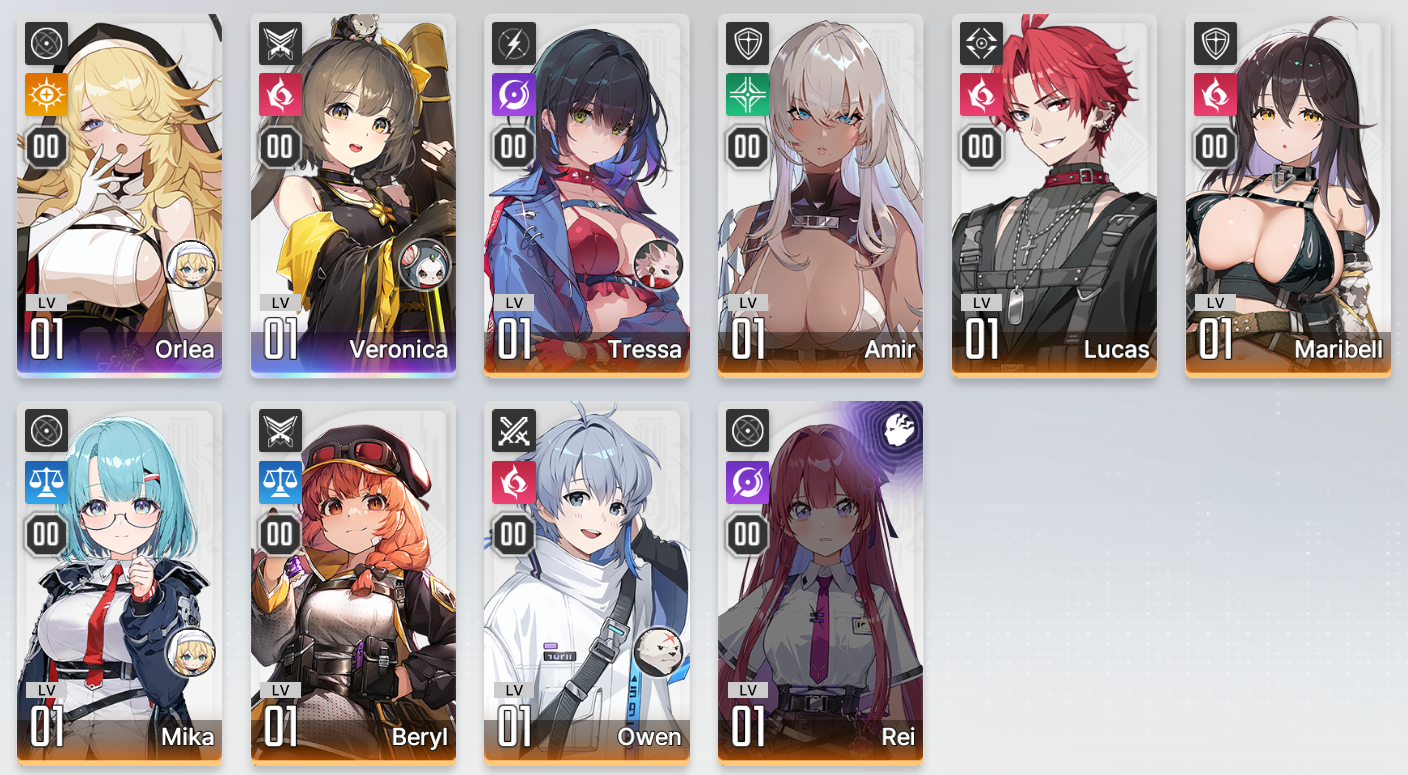Click Maribell's shield class icon
The image size is (1408, 775).
[1216, 44]
